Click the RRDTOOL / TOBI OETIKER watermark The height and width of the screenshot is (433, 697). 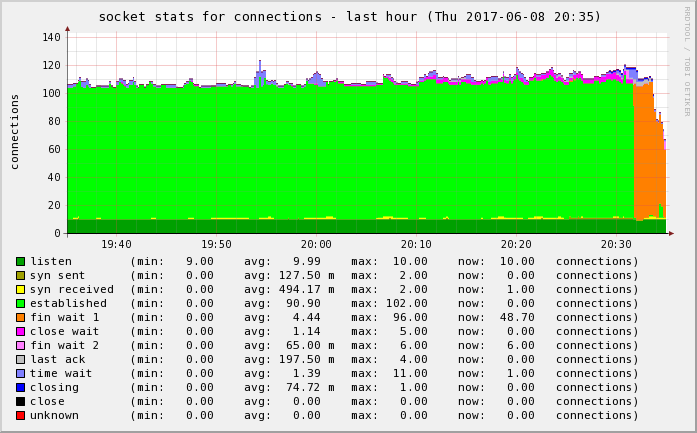[x=687, y=60]
